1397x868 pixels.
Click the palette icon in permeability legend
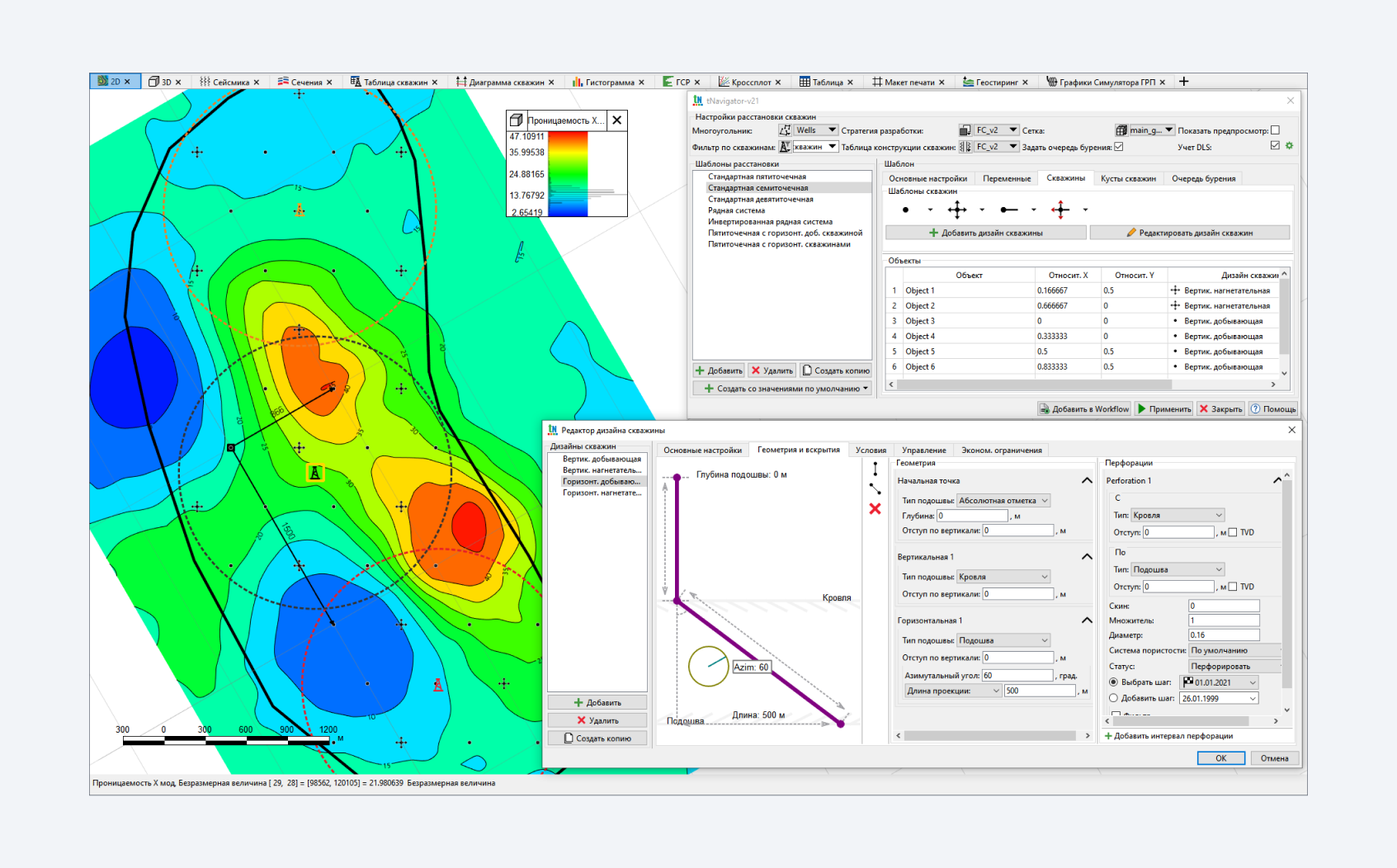(x=516, y=120)
